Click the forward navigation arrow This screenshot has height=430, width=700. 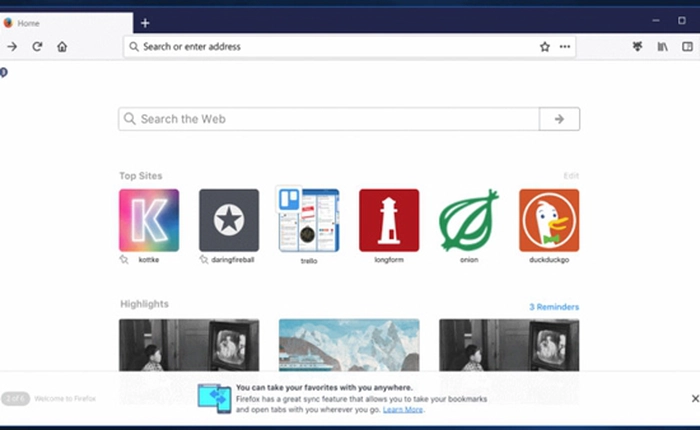[x=12, y=46]
